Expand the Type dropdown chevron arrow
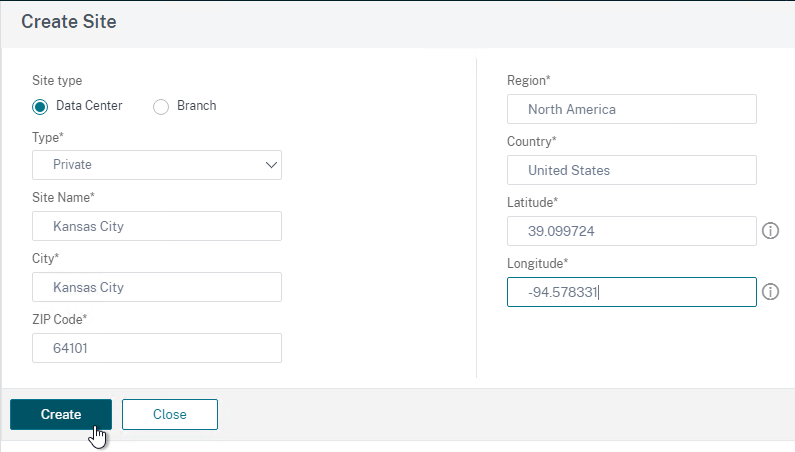The image size is (795, 452). 271,165
